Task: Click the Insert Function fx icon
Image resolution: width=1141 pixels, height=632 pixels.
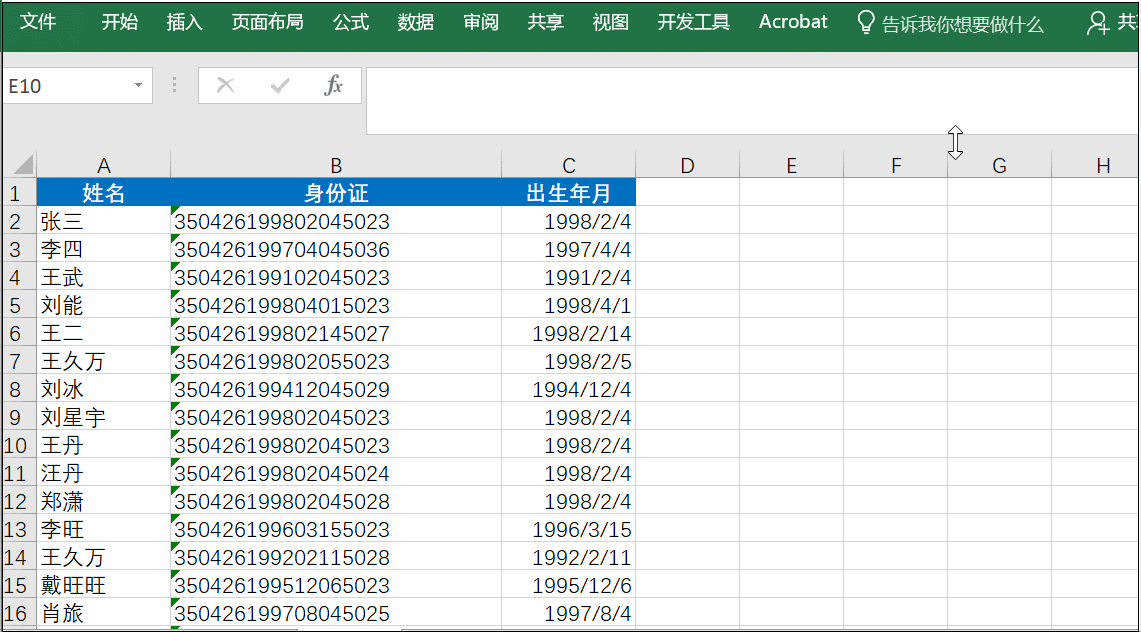Action: pos(334,86)
